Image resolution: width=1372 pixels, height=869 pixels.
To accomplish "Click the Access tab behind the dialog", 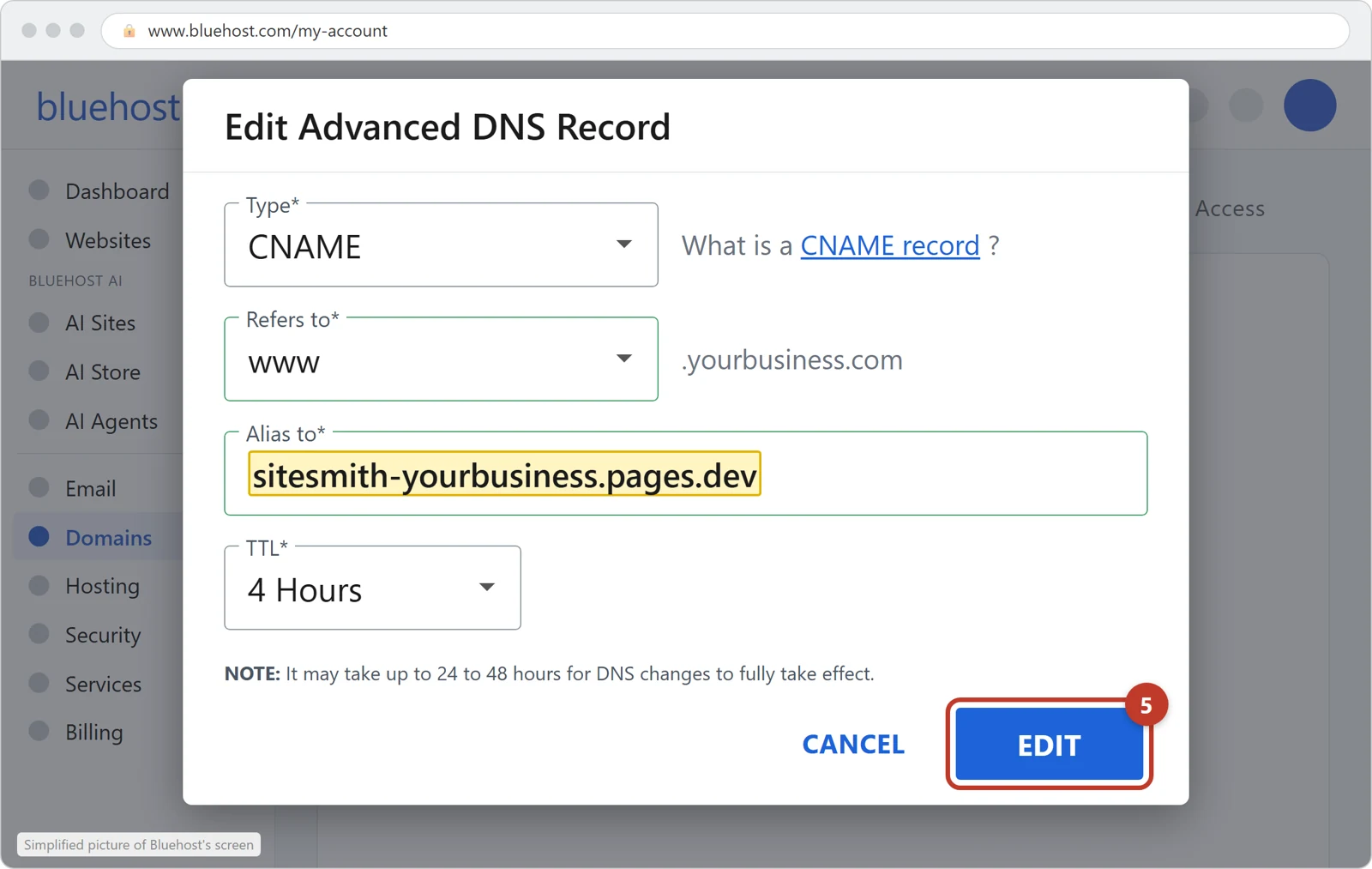I will 1230,208.
